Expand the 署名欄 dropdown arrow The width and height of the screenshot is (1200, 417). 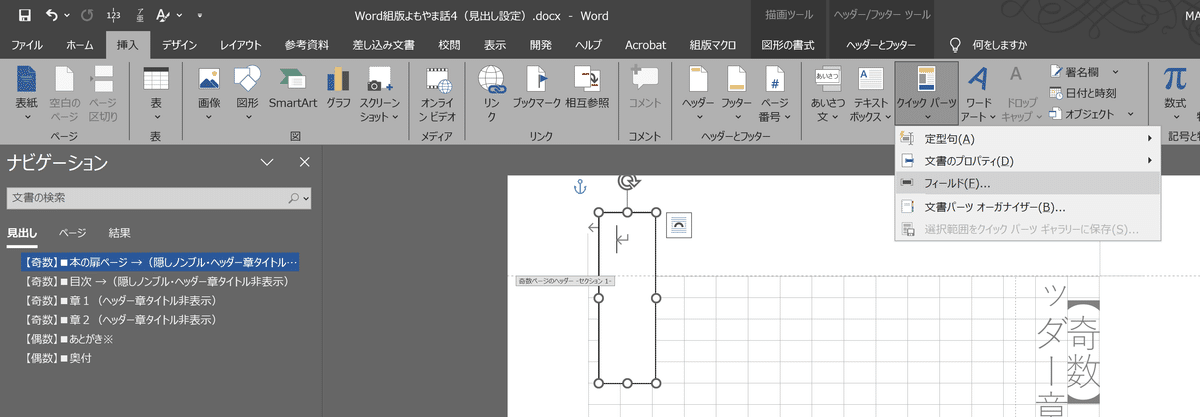[1115, 71]
